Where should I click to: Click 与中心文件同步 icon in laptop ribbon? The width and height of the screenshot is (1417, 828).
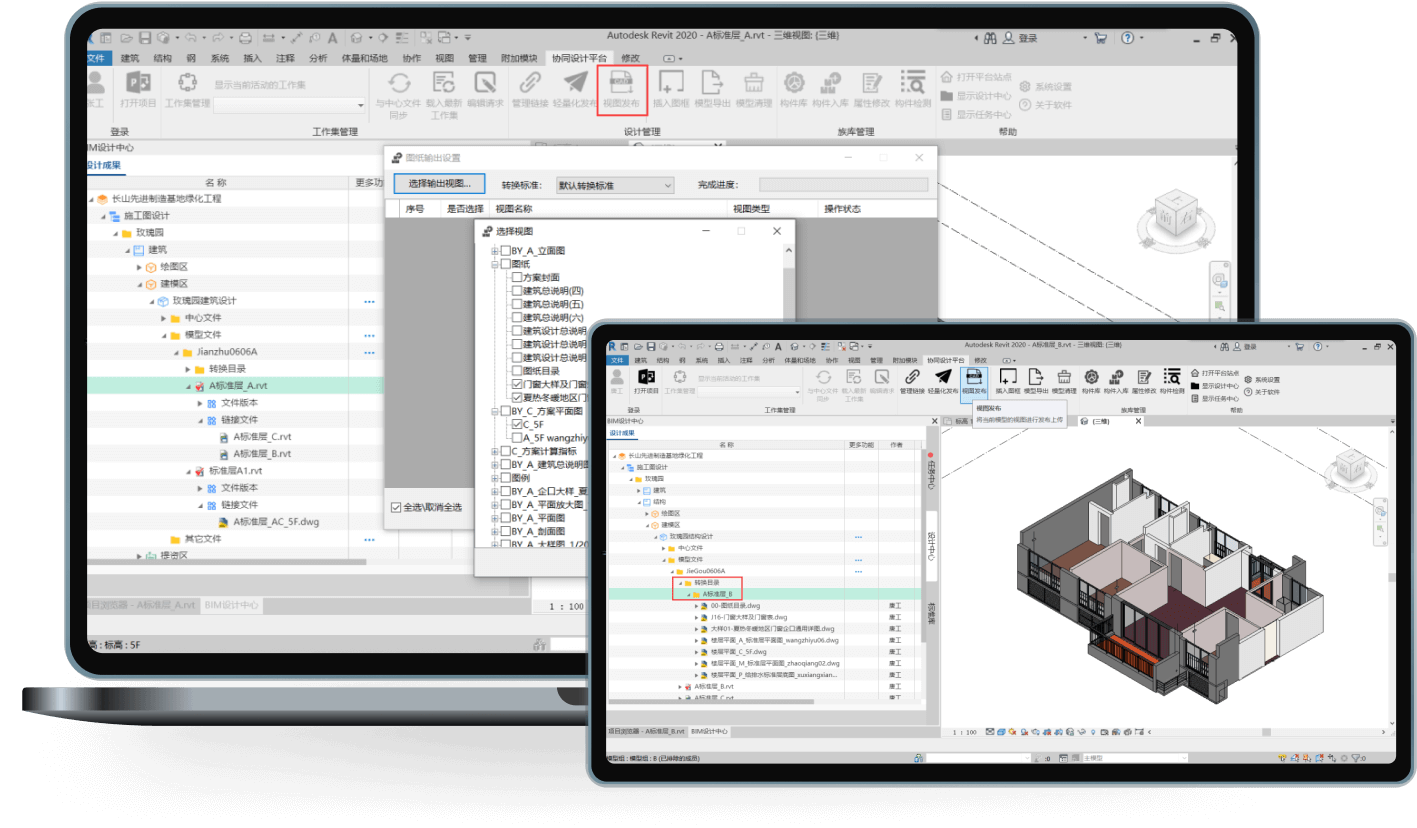click(399, 83)
